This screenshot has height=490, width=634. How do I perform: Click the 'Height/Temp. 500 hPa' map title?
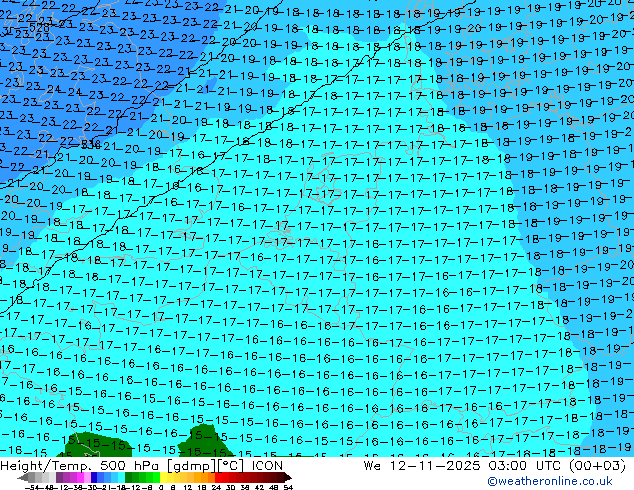tap(79, 466)
